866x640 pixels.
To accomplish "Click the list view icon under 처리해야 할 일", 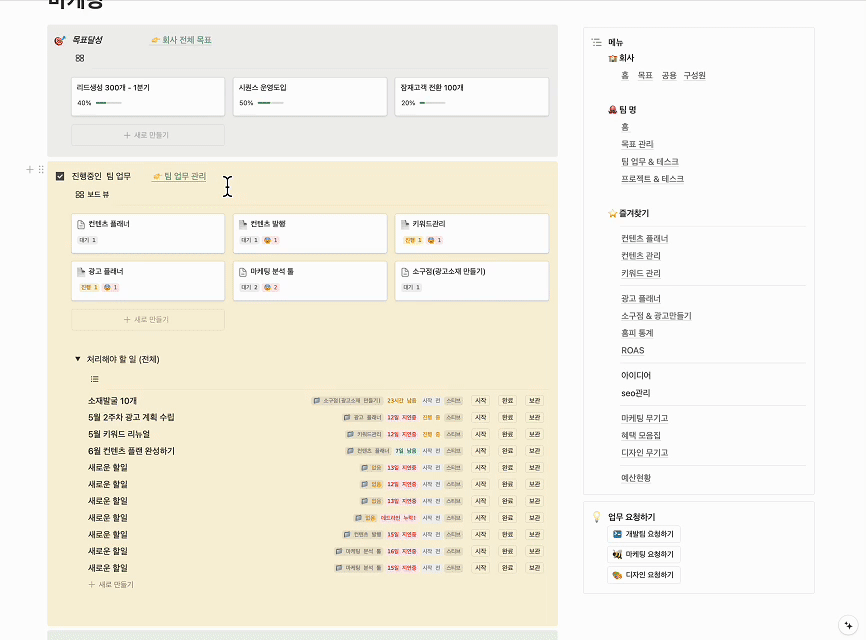I will click(95, 379).
